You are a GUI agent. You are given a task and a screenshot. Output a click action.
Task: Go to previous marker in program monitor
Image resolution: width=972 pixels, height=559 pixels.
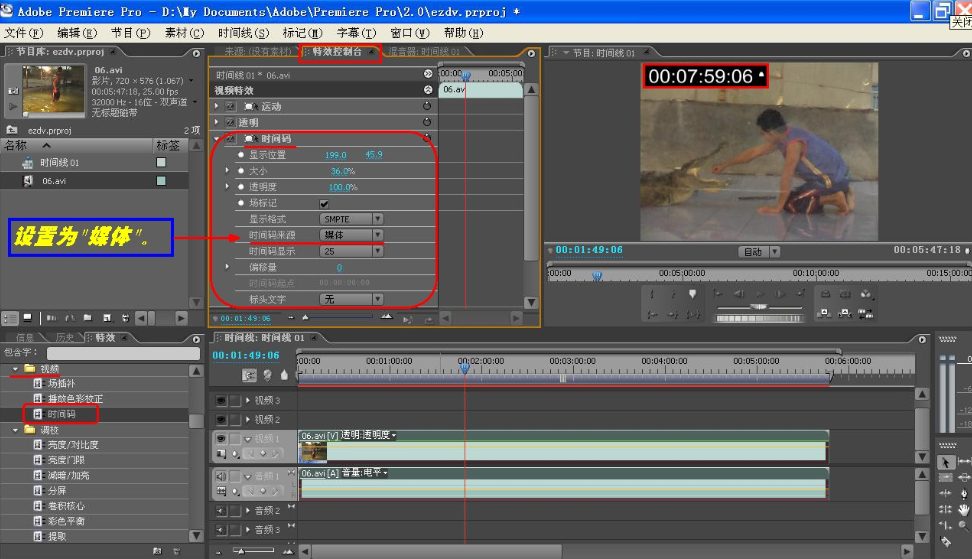(718, 294)
